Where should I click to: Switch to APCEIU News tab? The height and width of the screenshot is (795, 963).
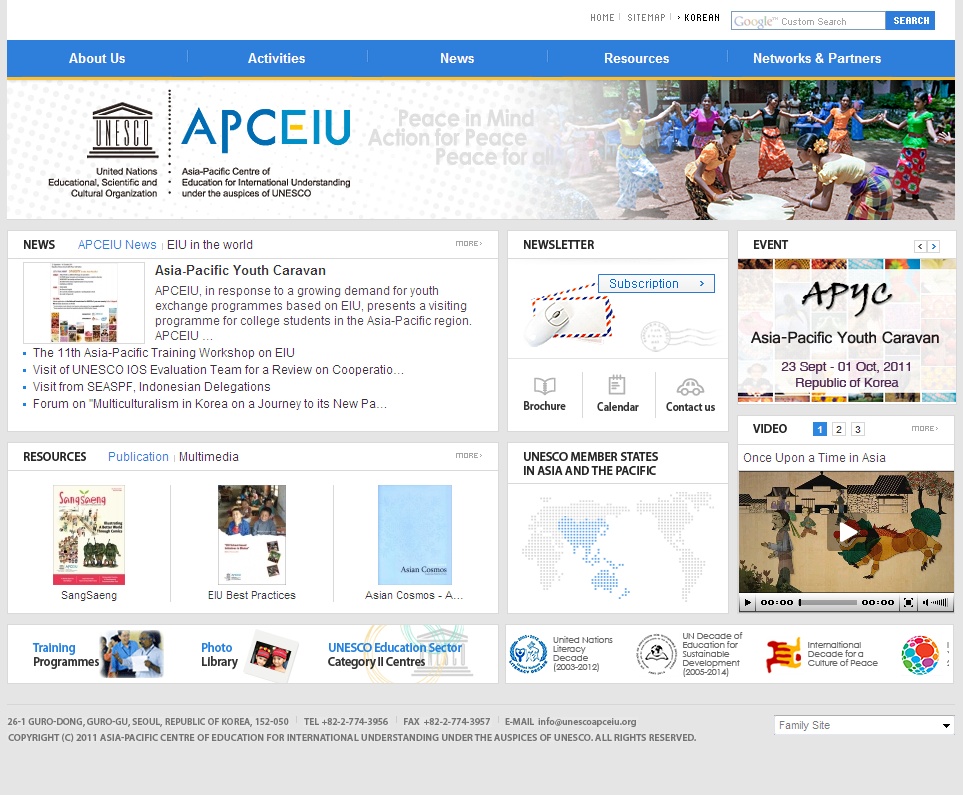pos(117,245)
